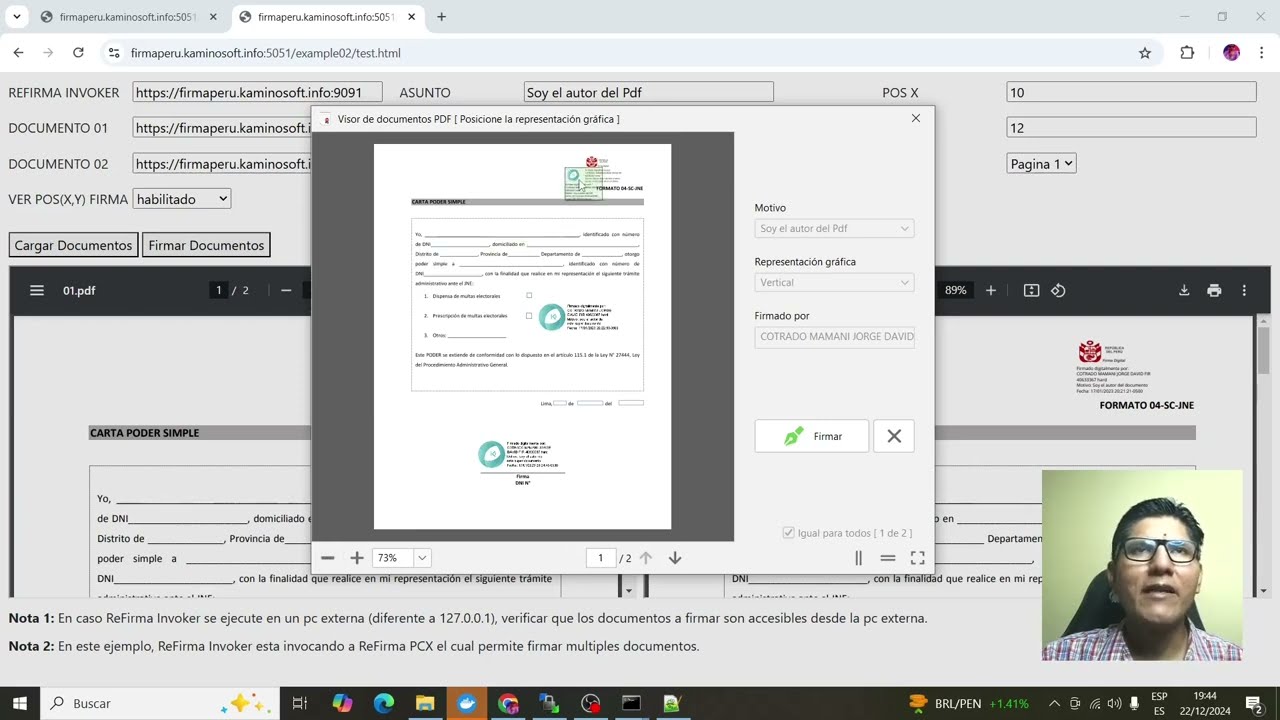Open more actions menu in right PDF viewer
The width and height of the screenshot is (1280, 720).
[1244, 290]
